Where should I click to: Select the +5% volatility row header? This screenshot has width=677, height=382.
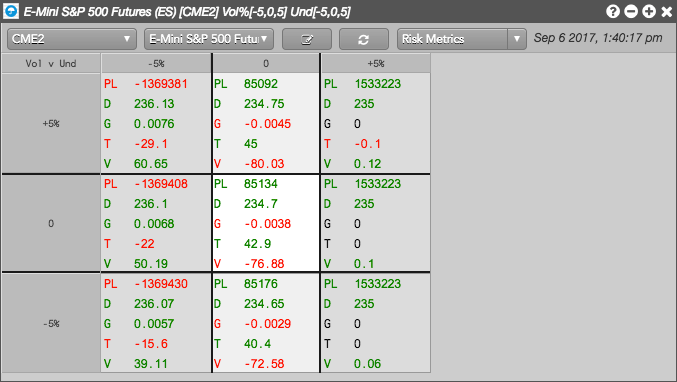tap(51, 123)
